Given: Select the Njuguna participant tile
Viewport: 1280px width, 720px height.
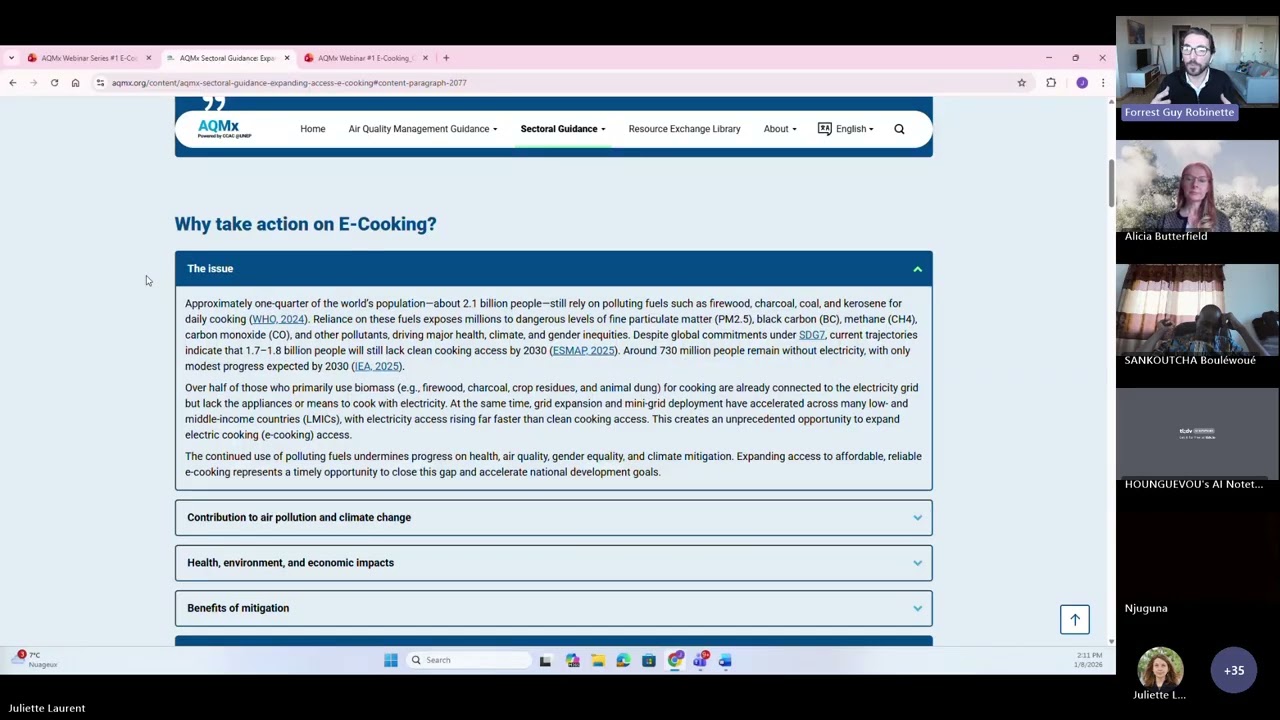Looking at the screenshot, I should [1197, 564].
